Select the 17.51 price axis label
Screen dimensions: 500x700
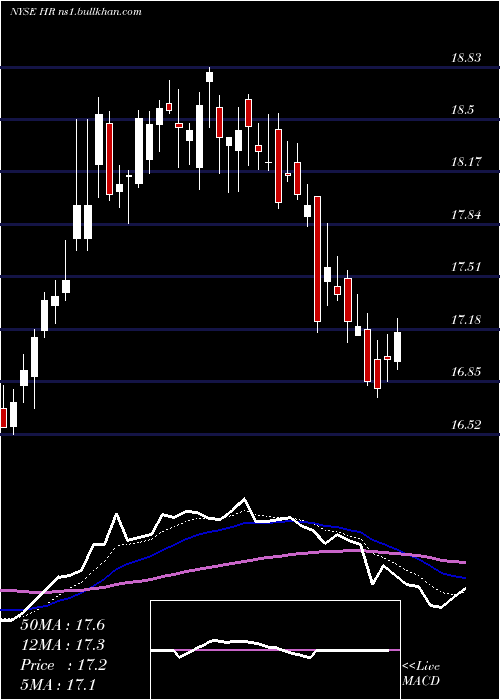click(x=466, y=267)
